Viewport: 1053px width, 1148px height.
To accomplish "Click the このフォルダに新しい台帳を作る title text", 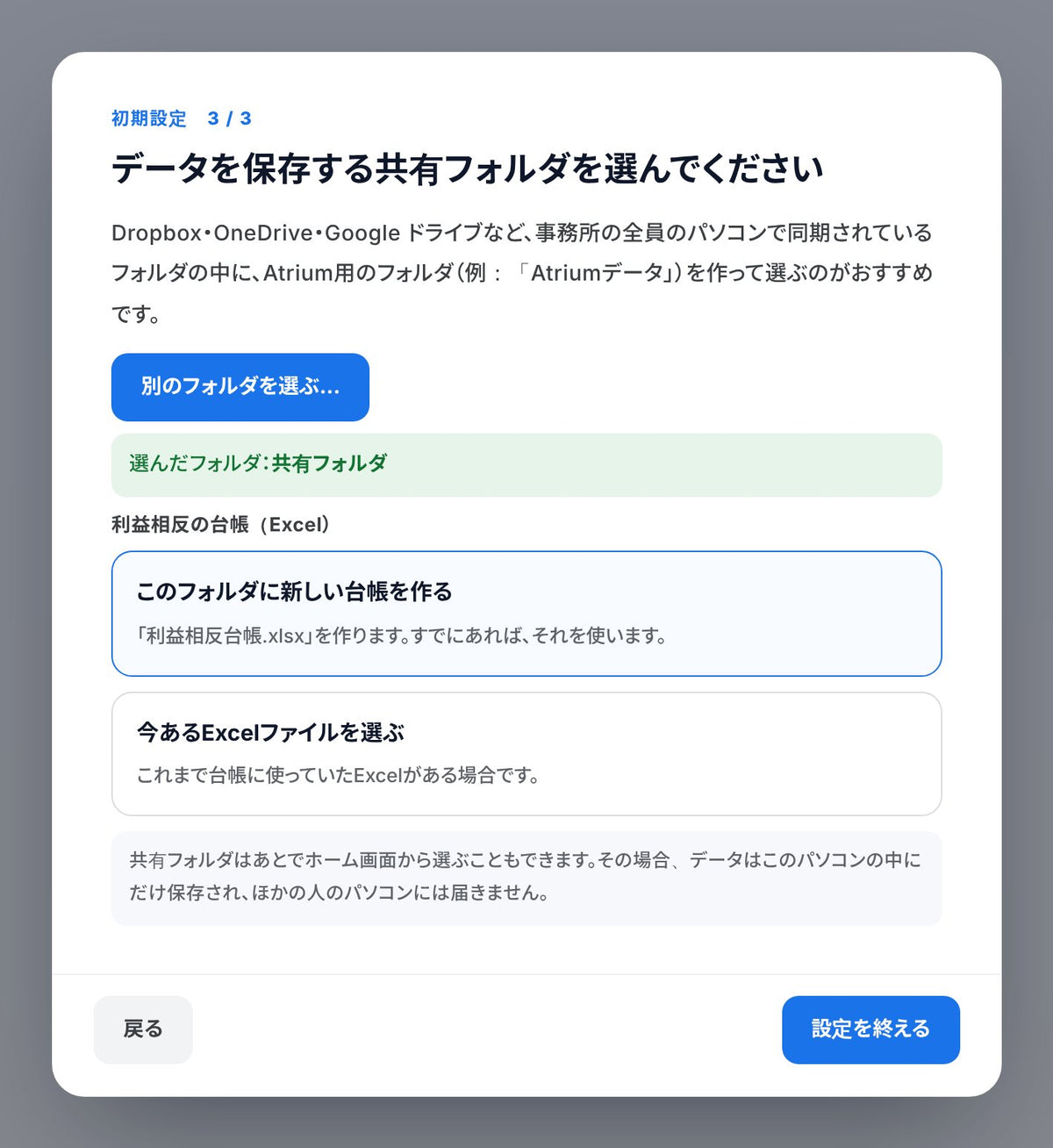I will pyautogui.click(x=295, y=592).
